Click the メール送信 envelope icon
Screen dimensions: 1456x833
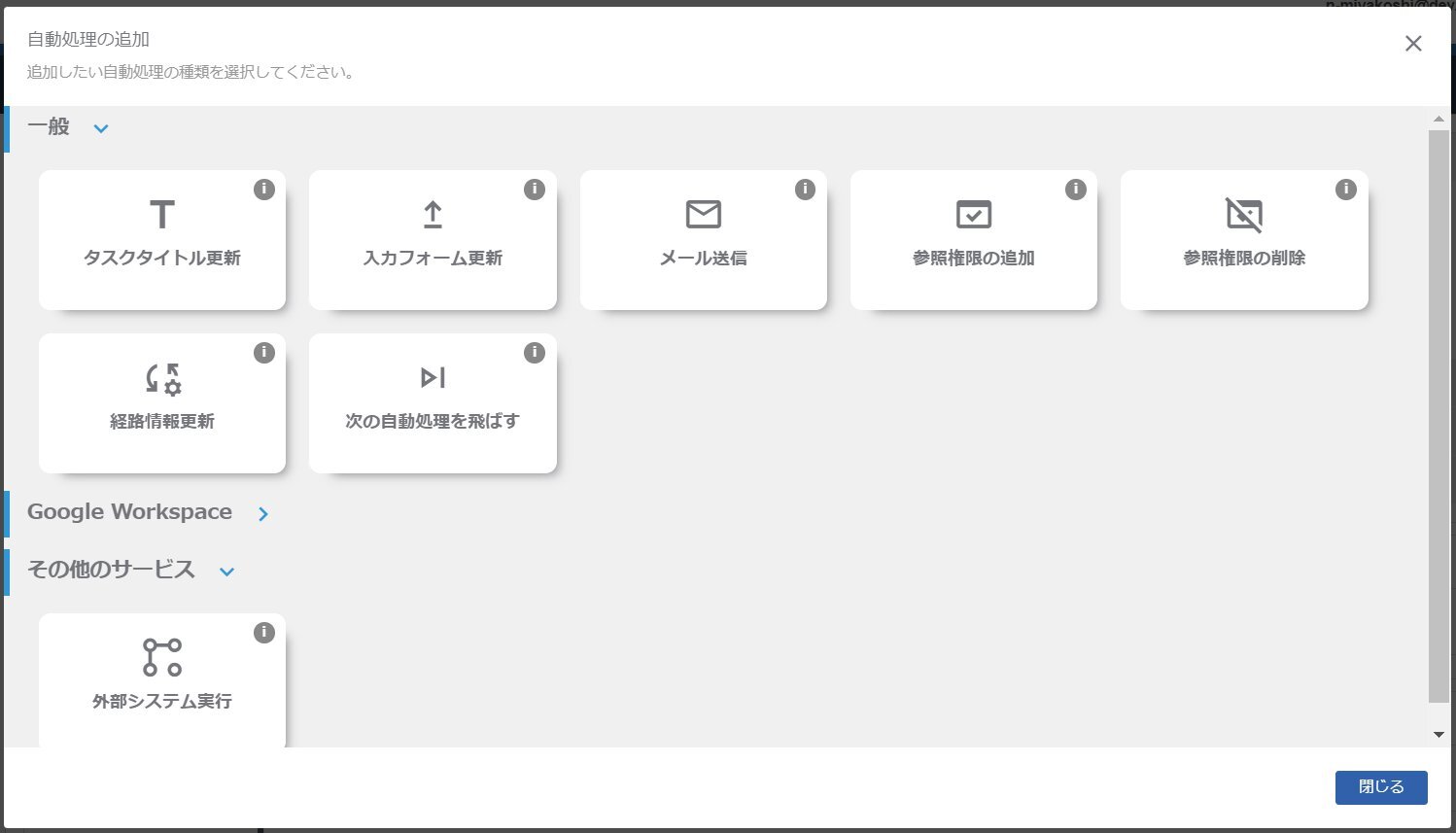pyautogui.click(x=704, y=214)
